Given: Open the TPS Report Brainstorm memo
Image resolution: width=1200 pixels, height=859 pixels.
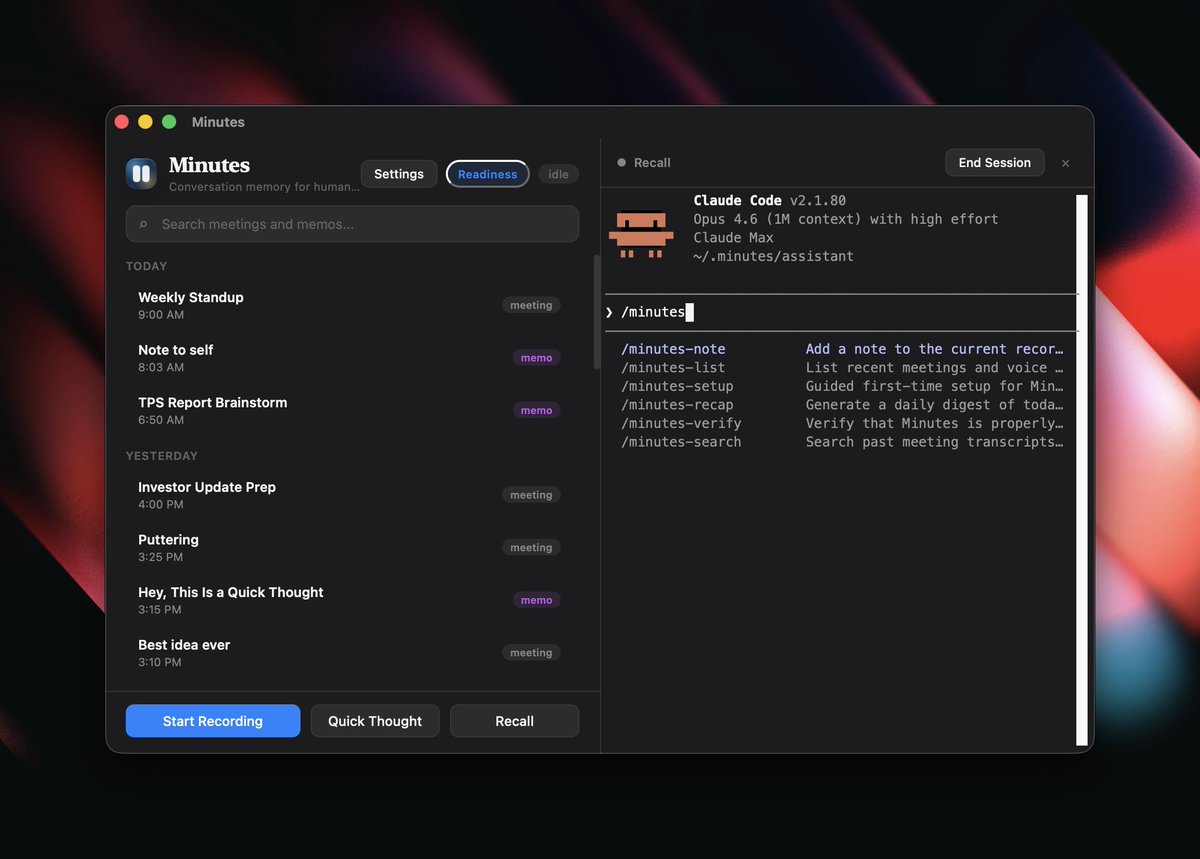Looking at the screenshot, I should 352,410.
